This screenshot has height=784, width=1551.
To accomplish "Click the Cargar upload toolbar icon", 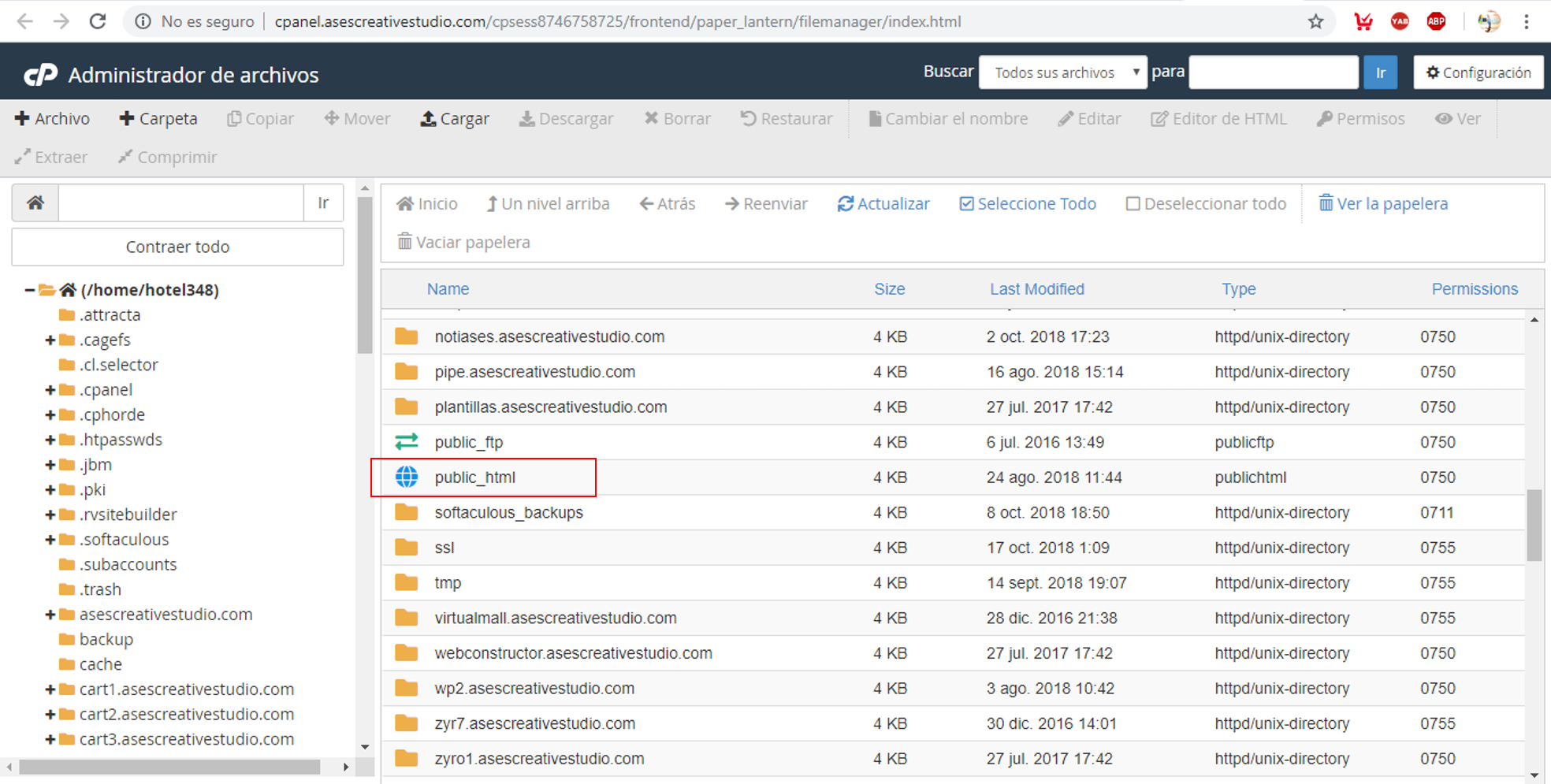I will (428, 119).
